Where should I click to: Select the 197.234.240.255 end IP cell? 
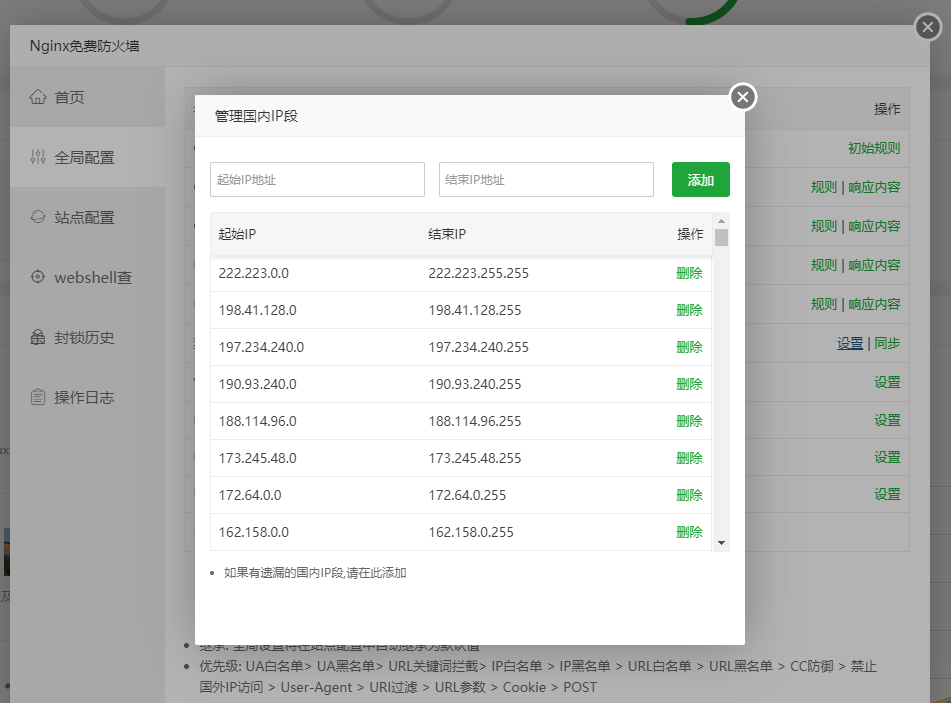(x=479, y=347)
